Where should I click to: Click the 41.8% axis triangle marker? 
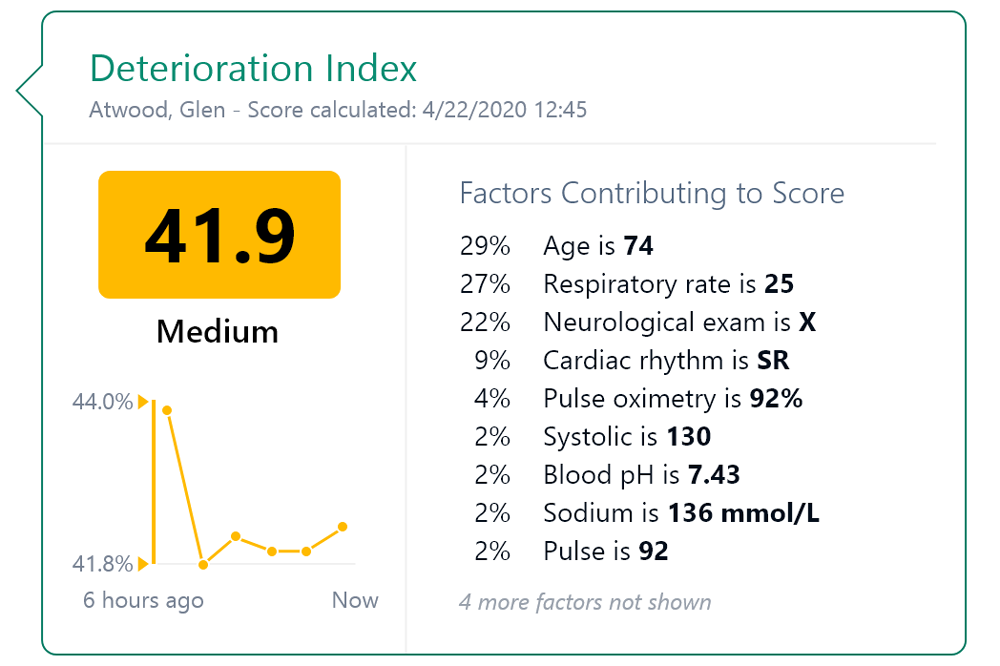(x=143, y=564)
